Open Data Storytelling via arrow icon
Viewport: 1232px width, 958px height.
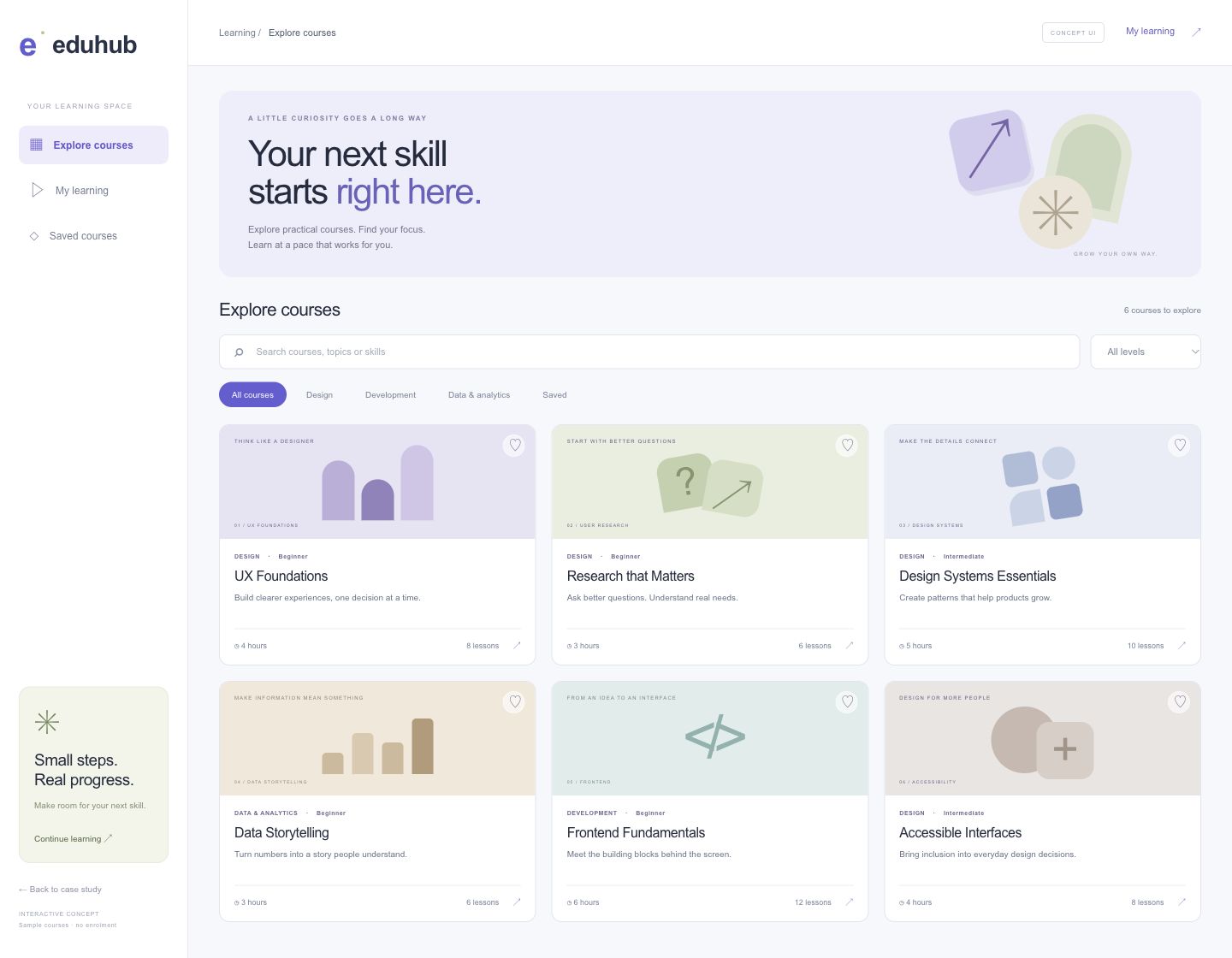(x=517, y=902)
